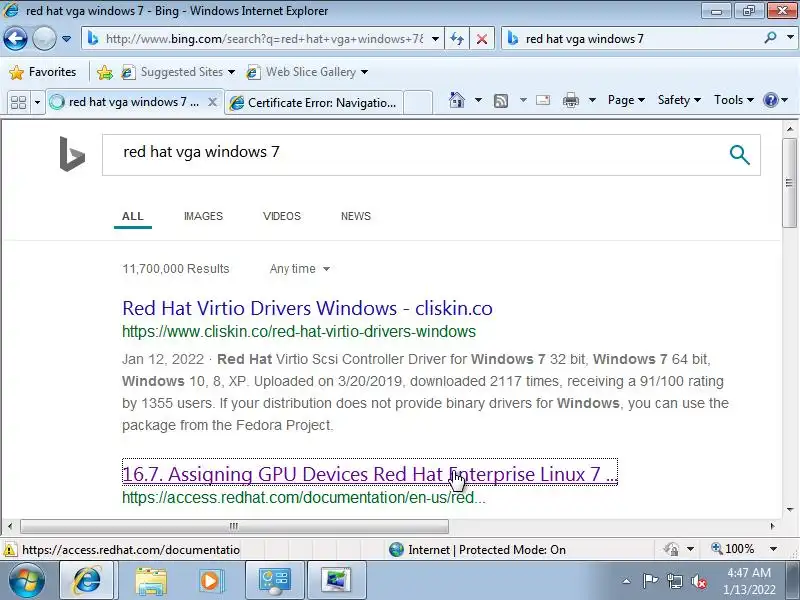This screenshot has height=600, width=800.
Task: Click 'Internet | Protected Mode: On' status
Action: pos(477,550)
